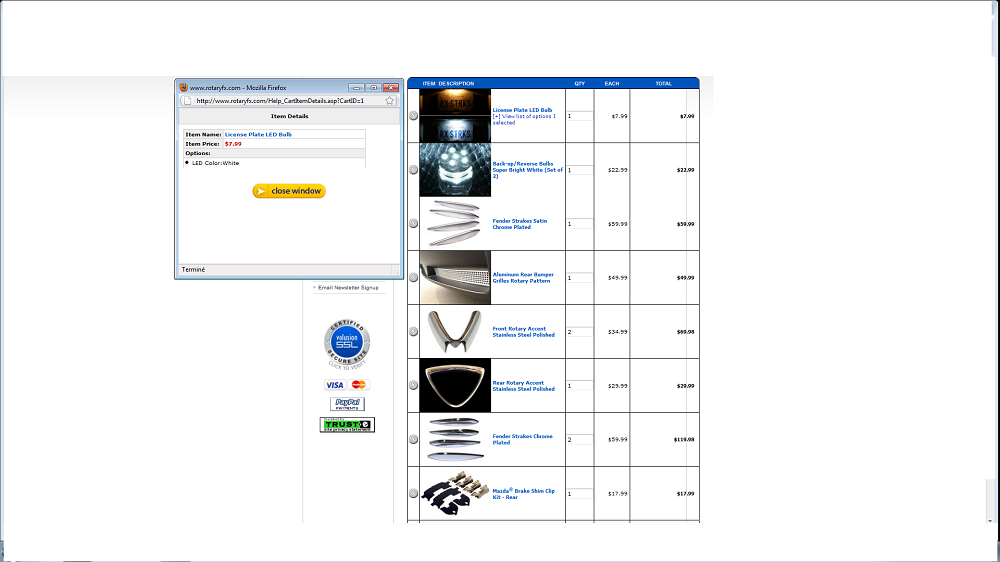Remove Aluminum Rear Bumper Grilles from cart

(x=413, y=277)
